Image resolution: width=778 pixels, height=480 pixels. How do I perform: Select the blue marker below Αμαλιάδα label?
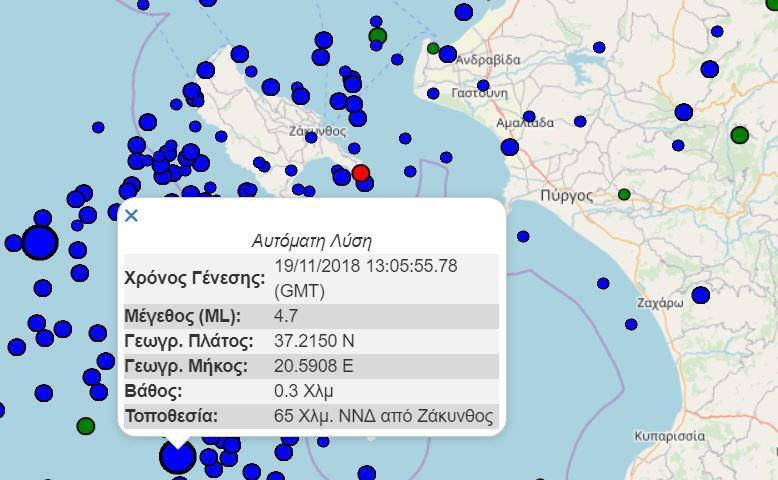point(509,147)
